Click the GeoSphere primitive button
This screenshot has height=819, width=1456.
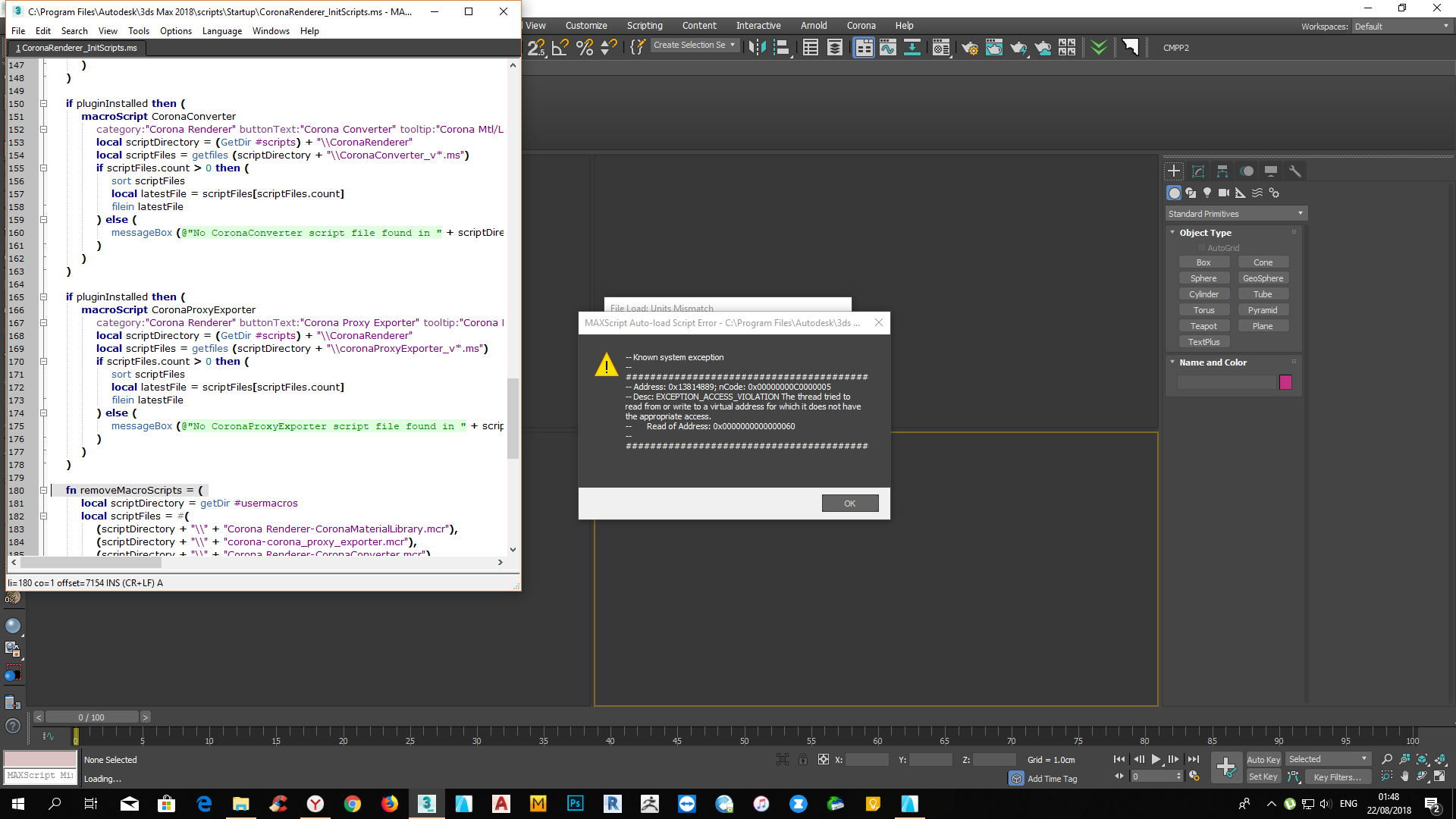point(1263,278)
